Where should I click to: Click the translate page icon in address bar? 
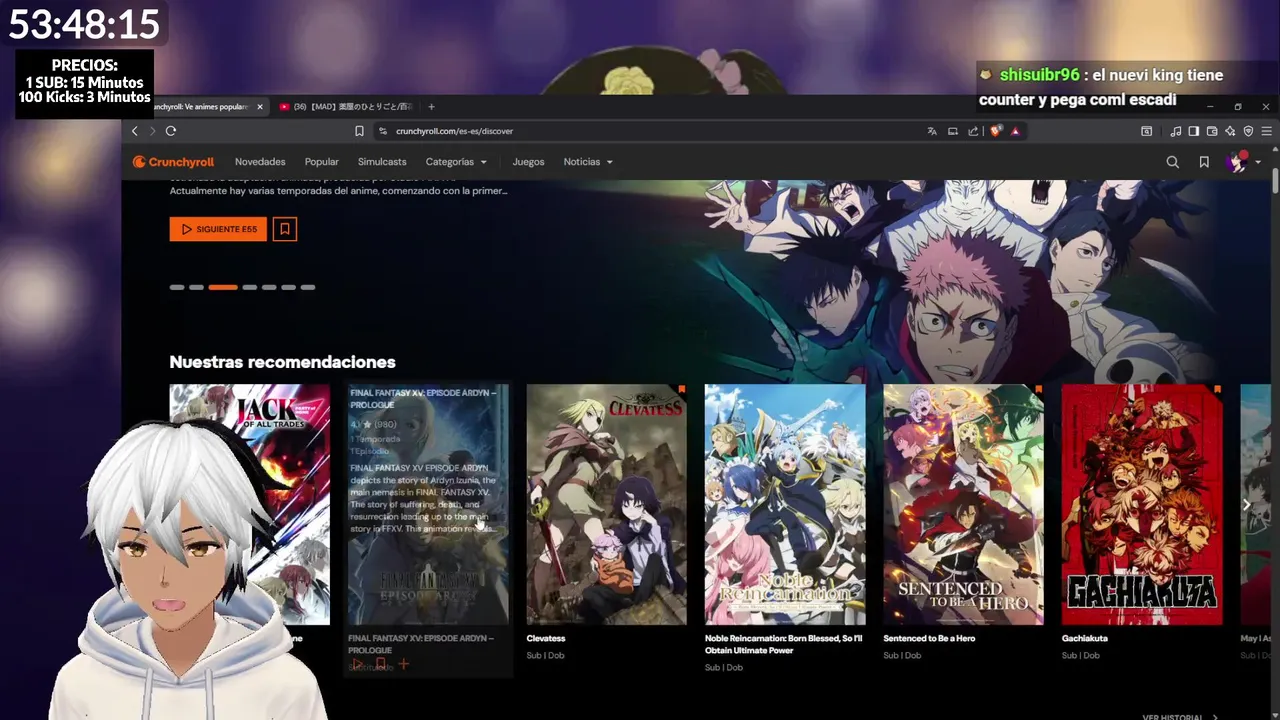point(932,131)
